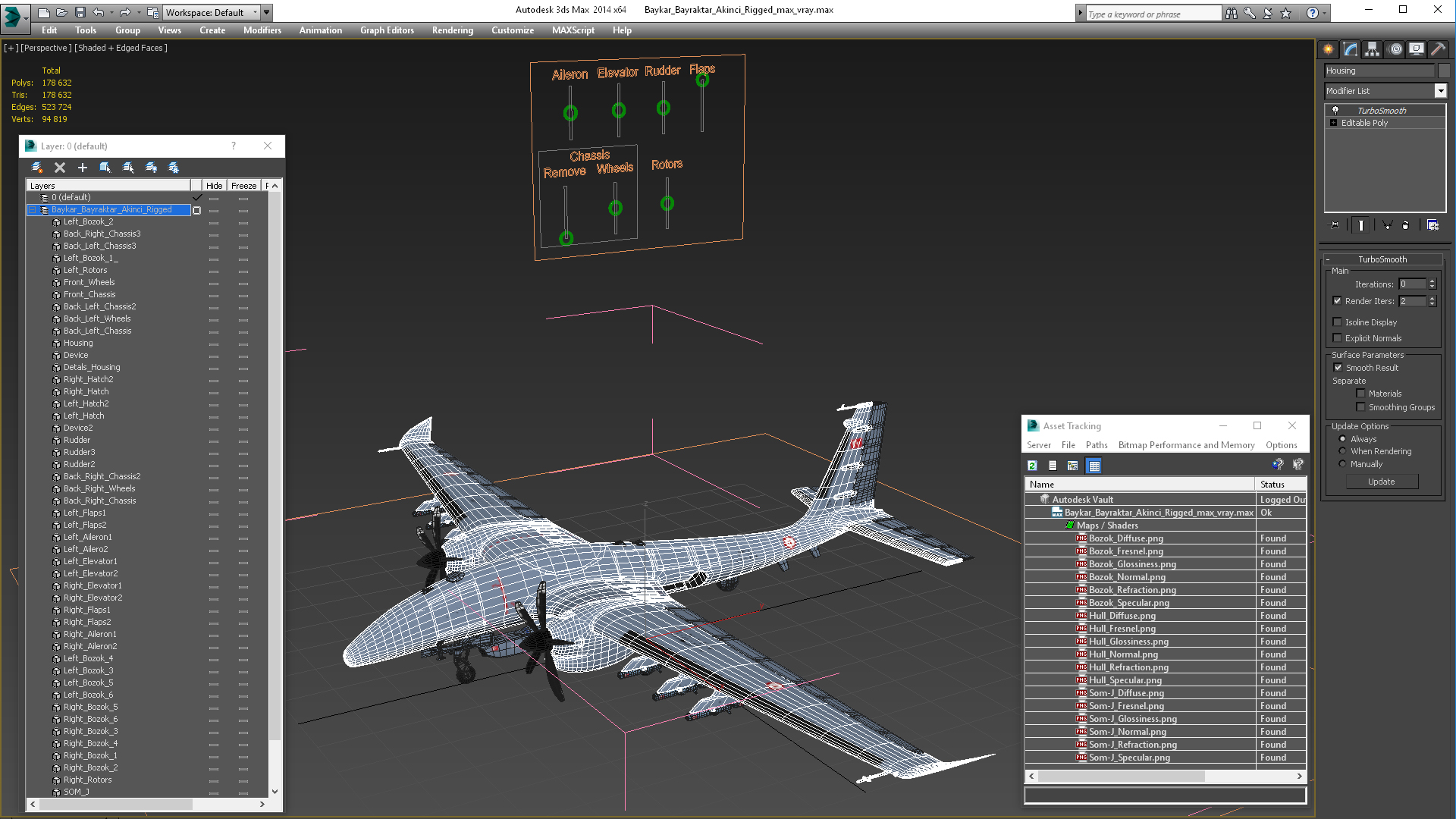Collapse the Baykar_Bayraktar_Akinci_Rigged layer
The image size is (1456, 819).
33,210
